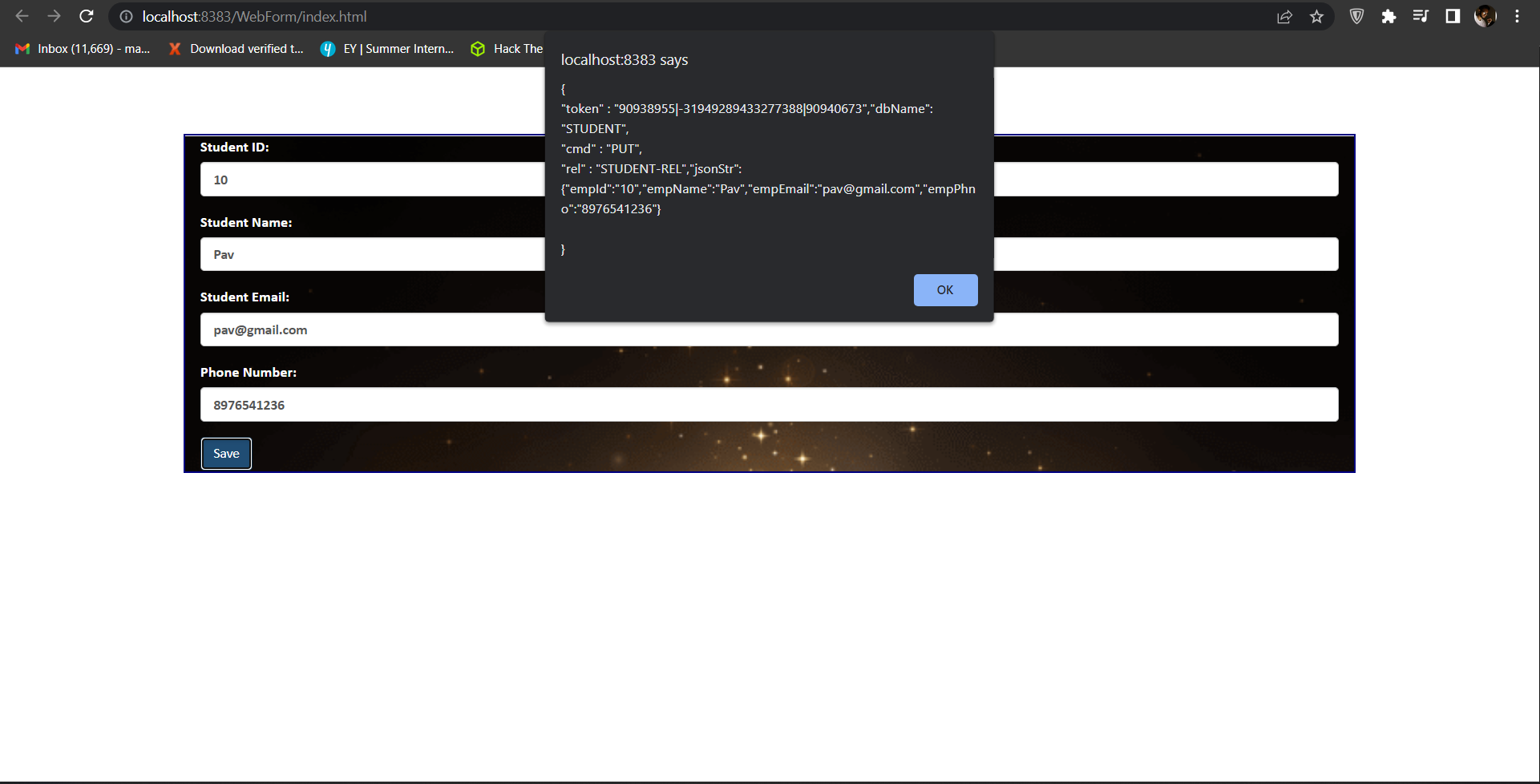Click the Student Email input field

coord(769,329)
